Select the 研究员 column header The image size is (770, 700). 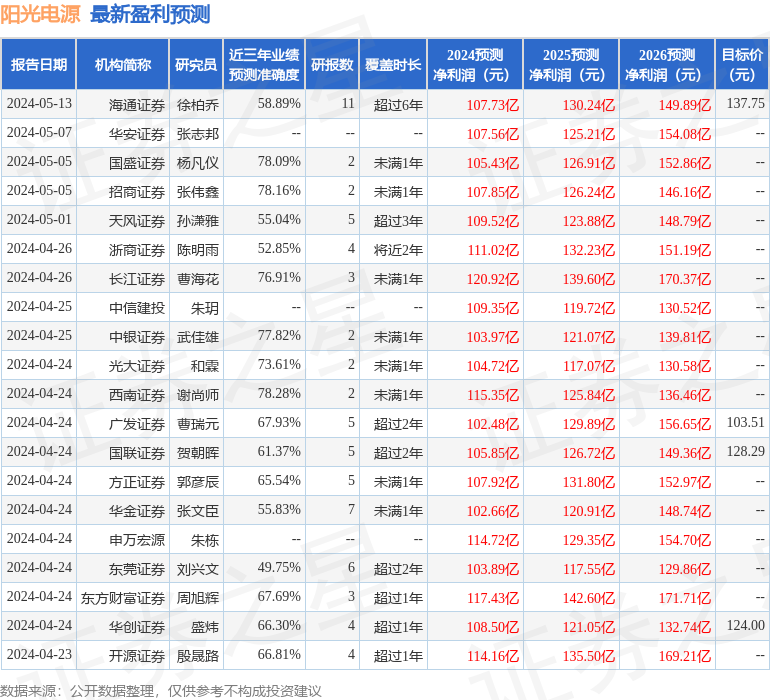(196, 64)
